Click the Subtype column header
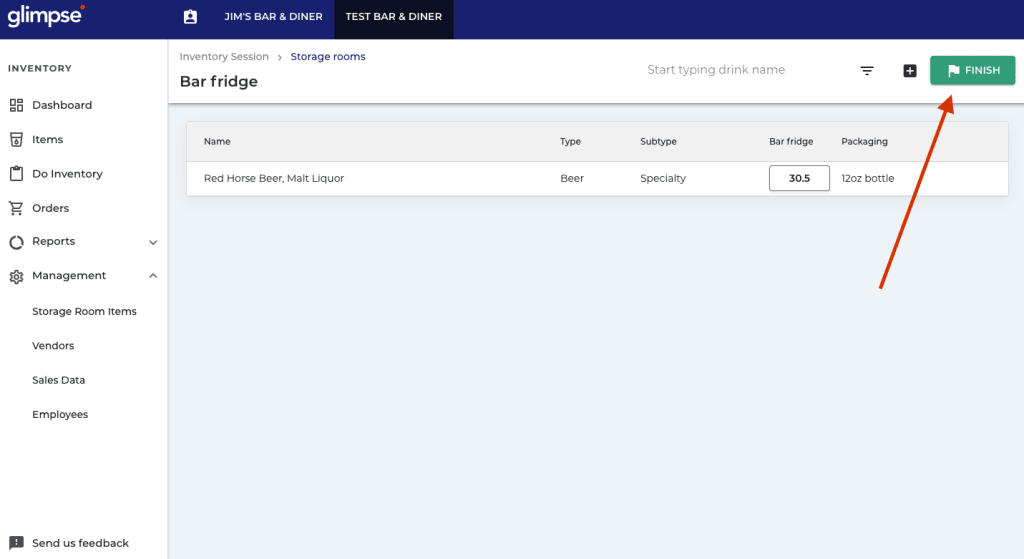Viewport: 1024px width, 559px height. (x=658, y=142)
